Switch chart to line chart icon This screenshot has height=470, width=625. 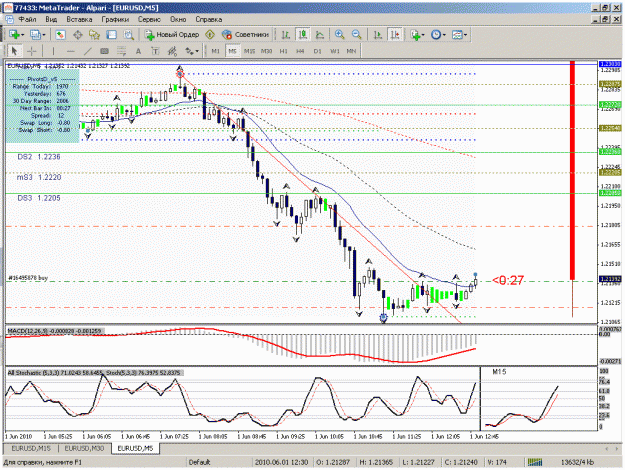click(320, 35)
